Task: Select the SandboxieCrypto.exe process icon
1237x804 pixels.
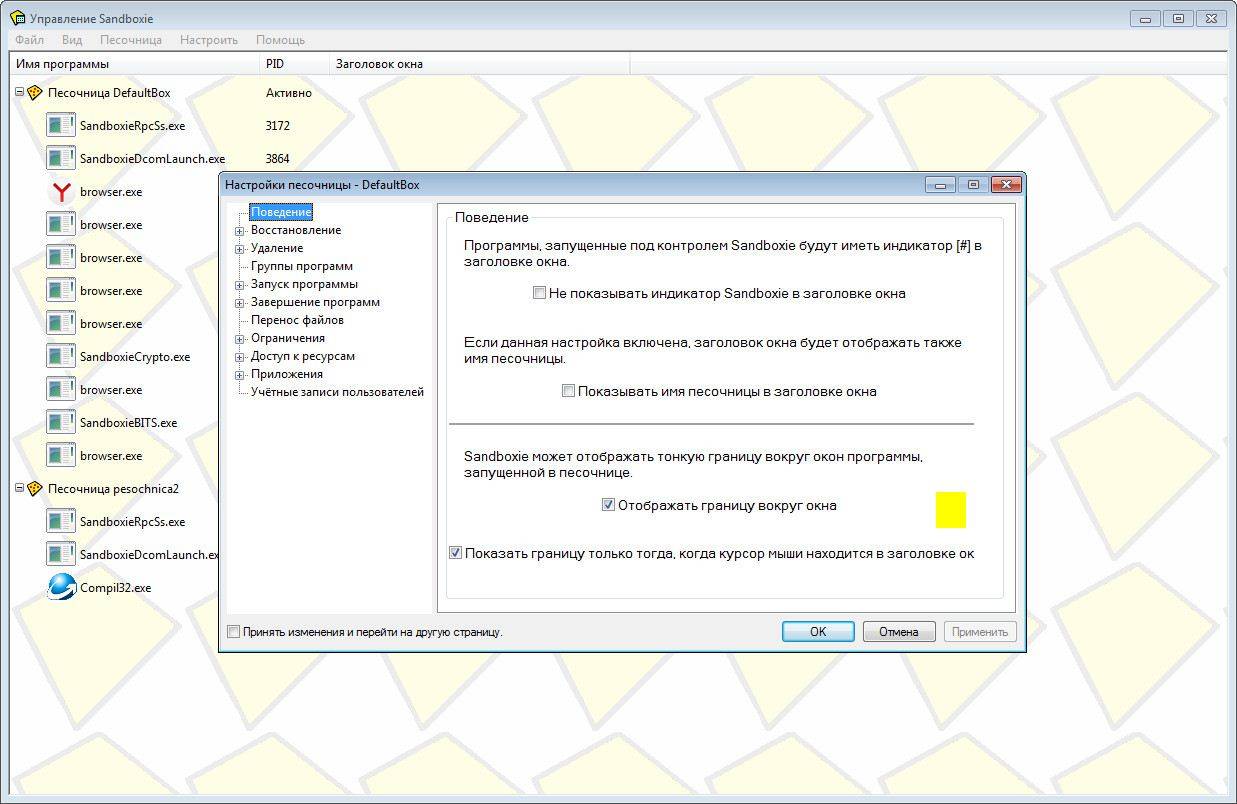Action: (x=61, y=357)
